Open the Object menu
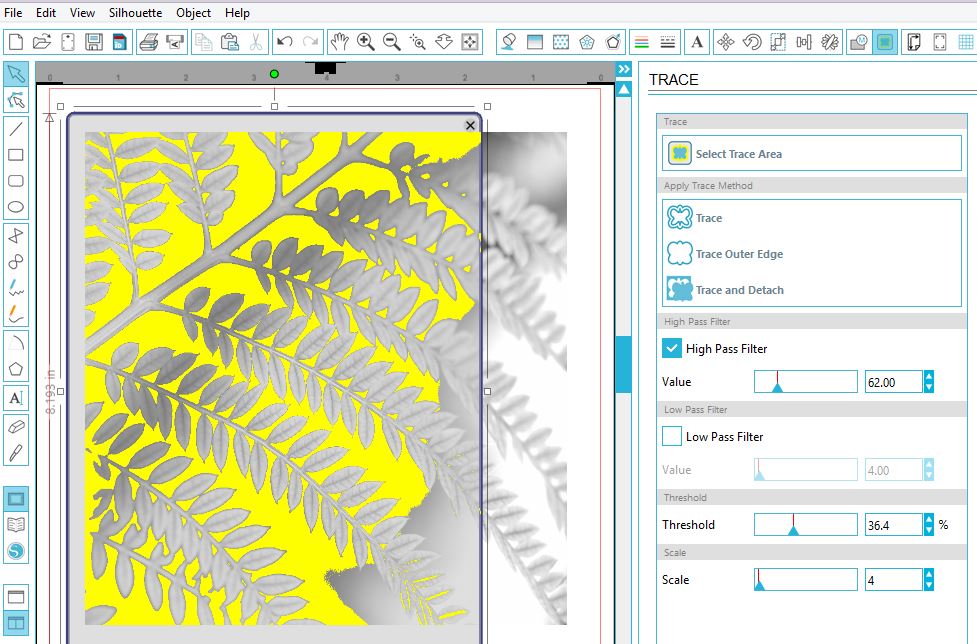This screenshot has width=977, height=644. [x=193, y=12]
